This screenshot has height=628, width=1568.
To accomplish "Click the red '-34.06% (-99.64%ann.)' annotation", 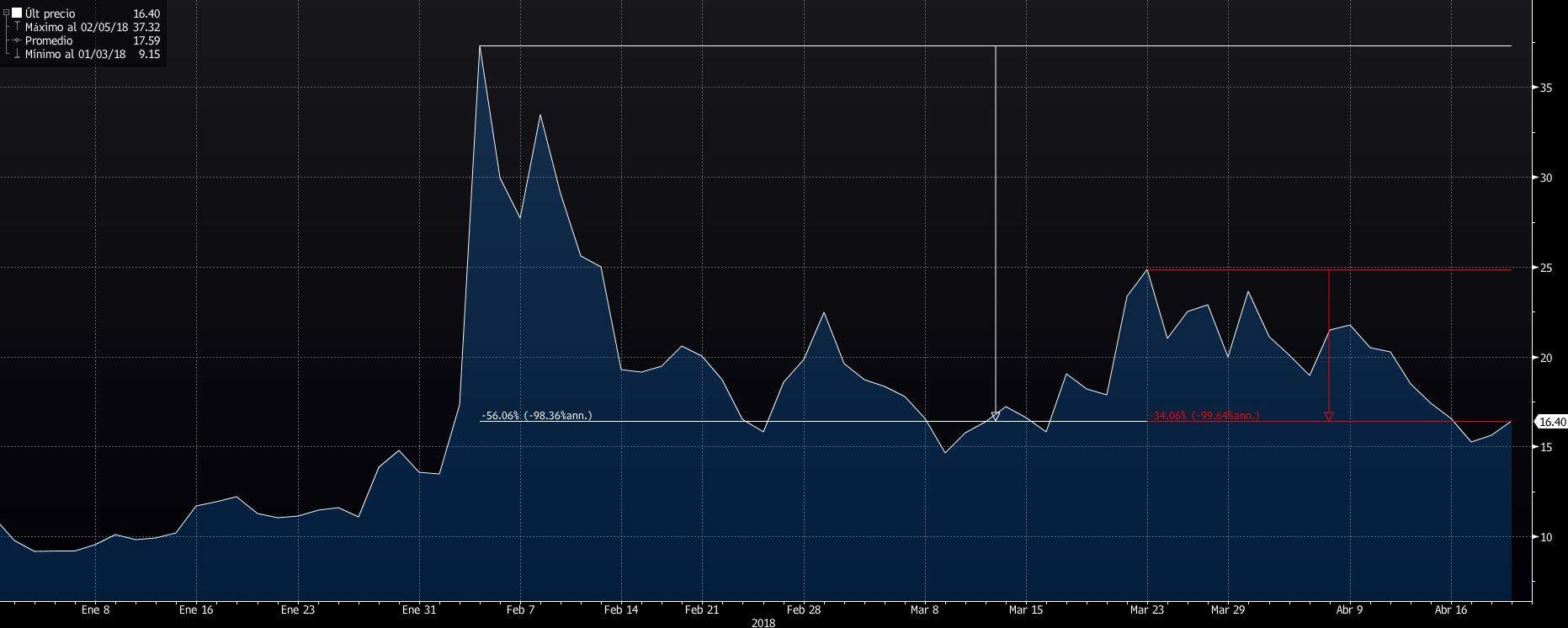I will pyautogui.click(x=1204, y=416).
